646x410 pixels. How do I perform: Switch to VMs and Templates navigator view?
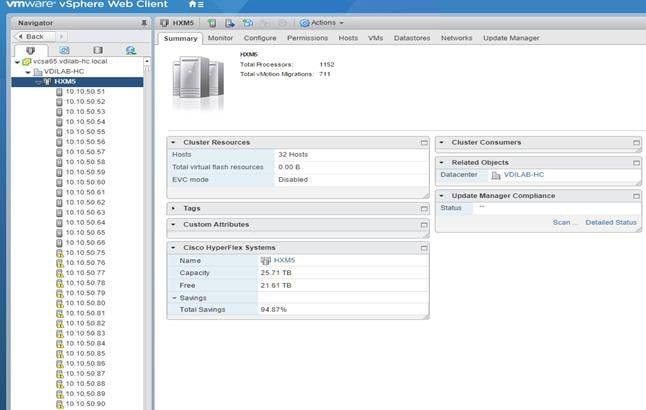tap(64, 50)
